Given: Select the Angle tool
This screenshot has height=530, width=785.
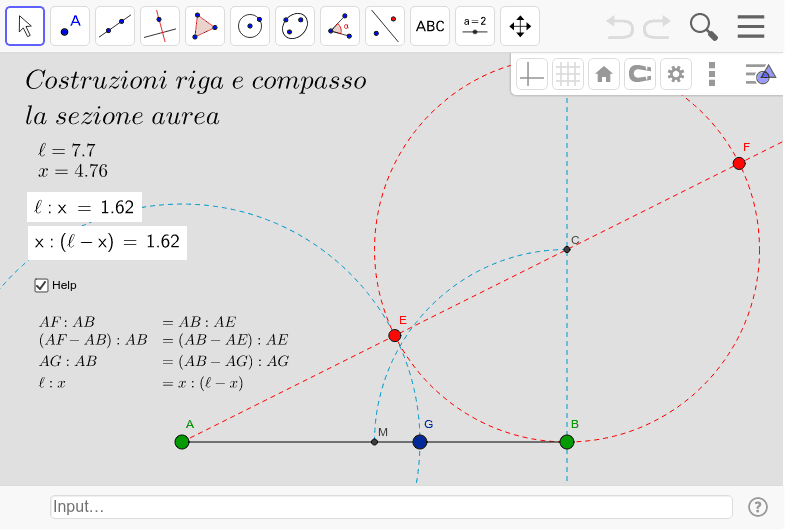Looking at the screenshot, I should (340, 26).
